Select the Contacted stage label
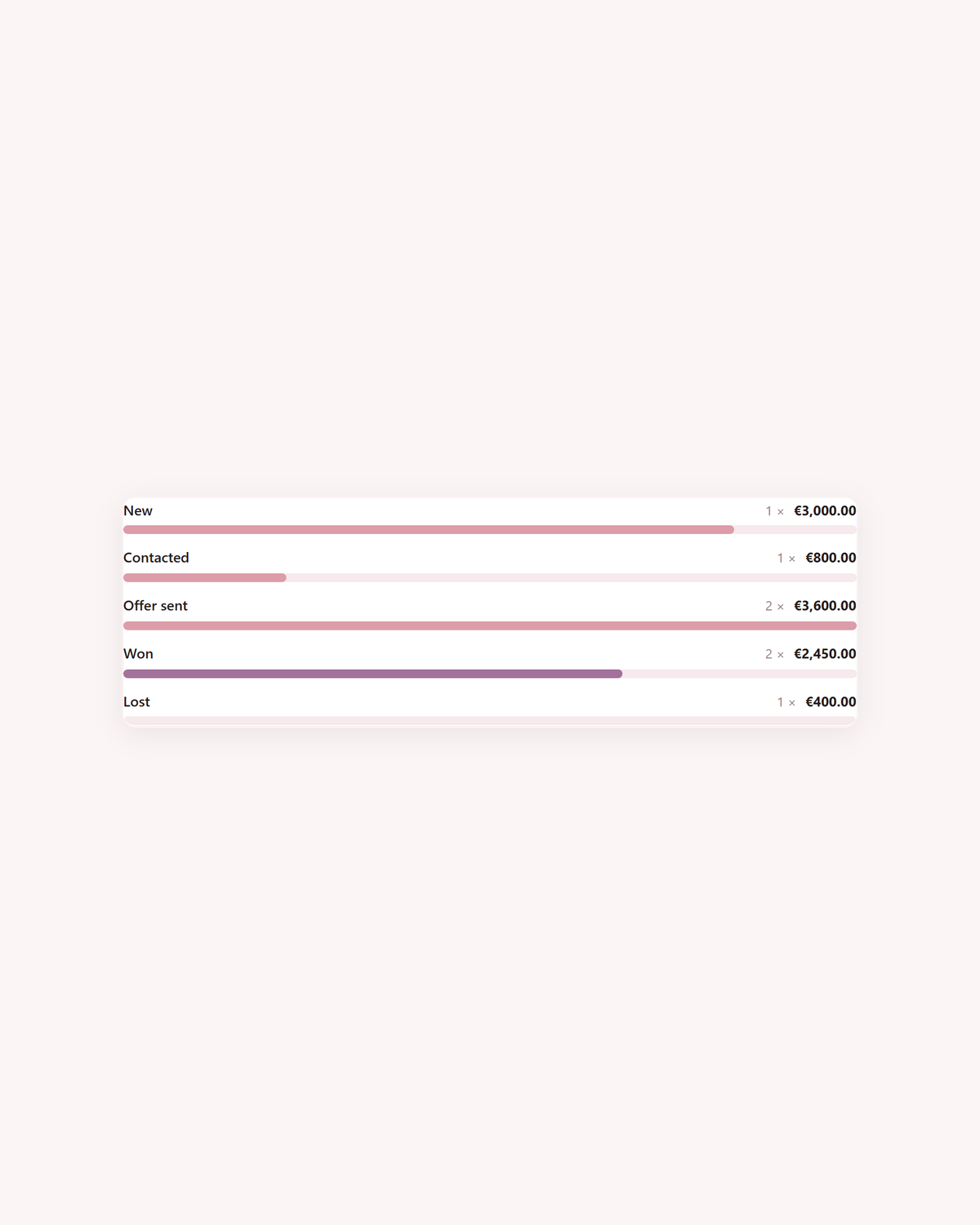Viewport: 980px width, 1225px height. click(156, 558)
